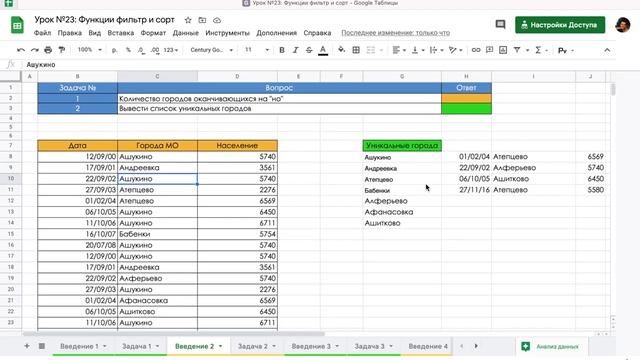640x360 pixels.
Task: Select the Уникальные города header cell
Action: click(402, 145)
